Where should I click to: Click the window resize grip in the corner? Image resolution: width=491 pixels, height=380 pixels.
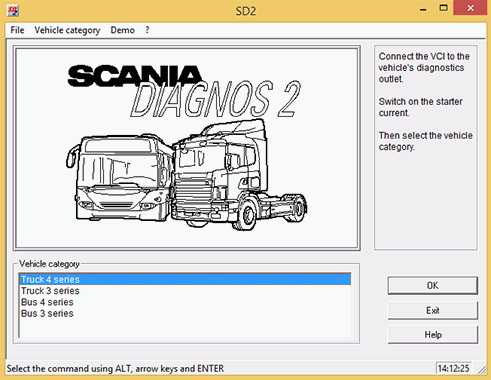pyautogui.click(x=482, y=370)
